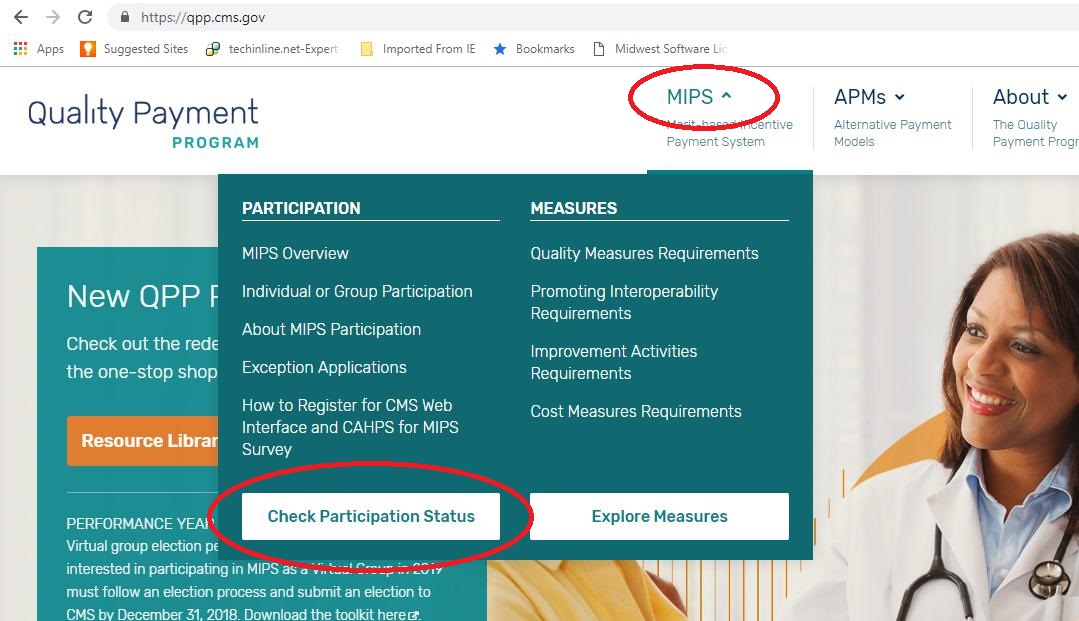
Task: Click the MEASURES column heading
Action: [x=573, y=208]
